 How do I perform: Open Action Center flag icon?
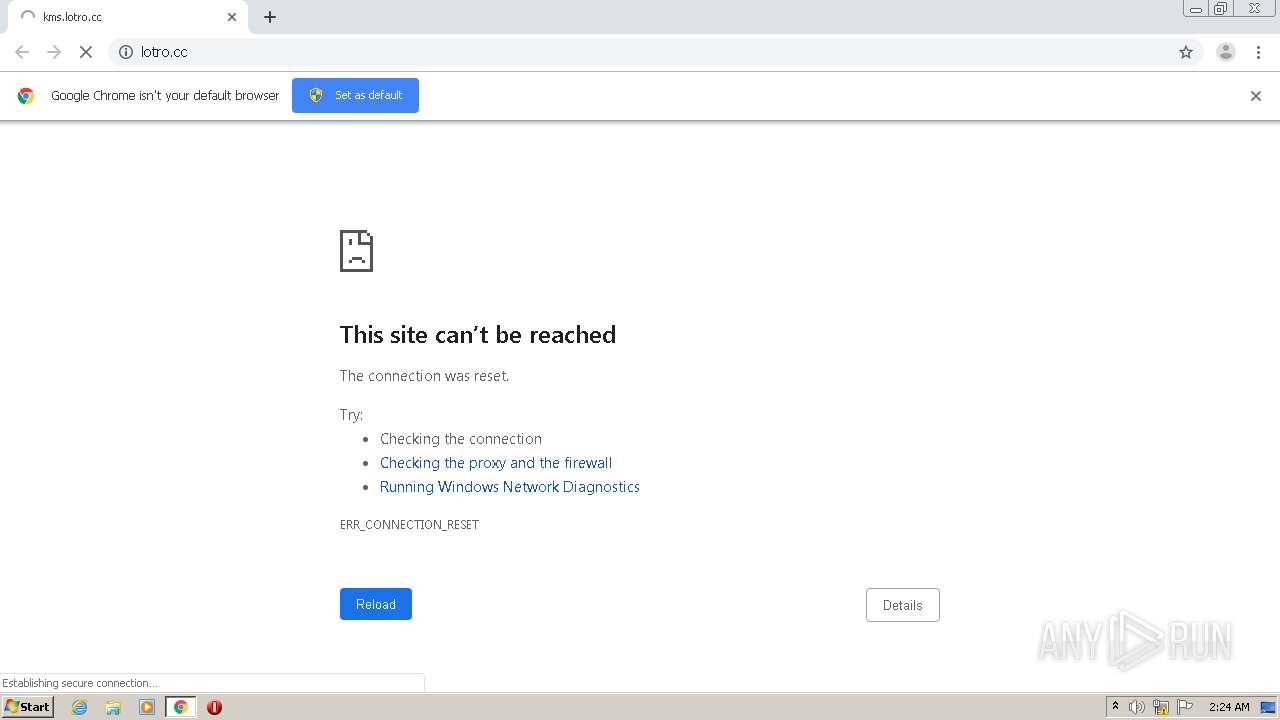(x=1185, y=707)
